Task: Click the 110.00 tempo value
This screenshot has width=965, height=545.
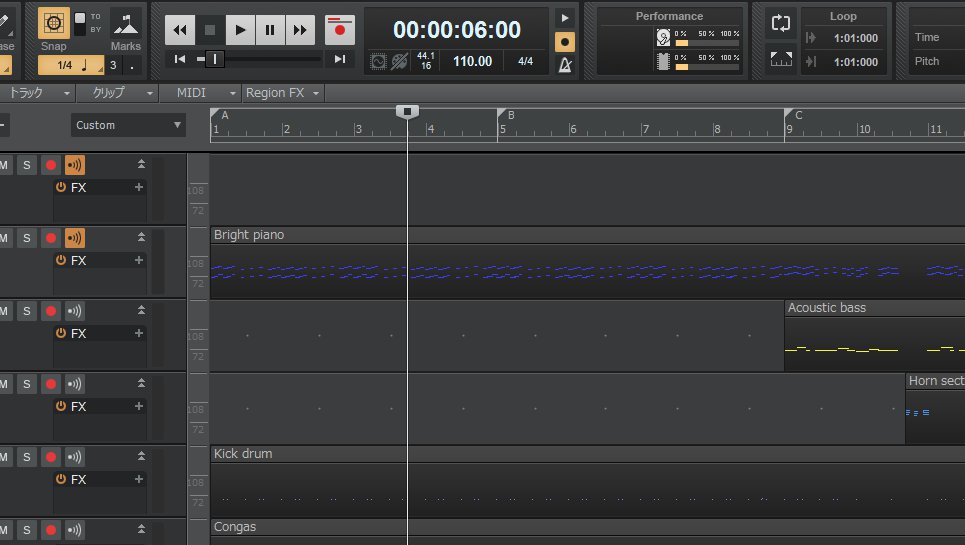Action: coord(472,61)
